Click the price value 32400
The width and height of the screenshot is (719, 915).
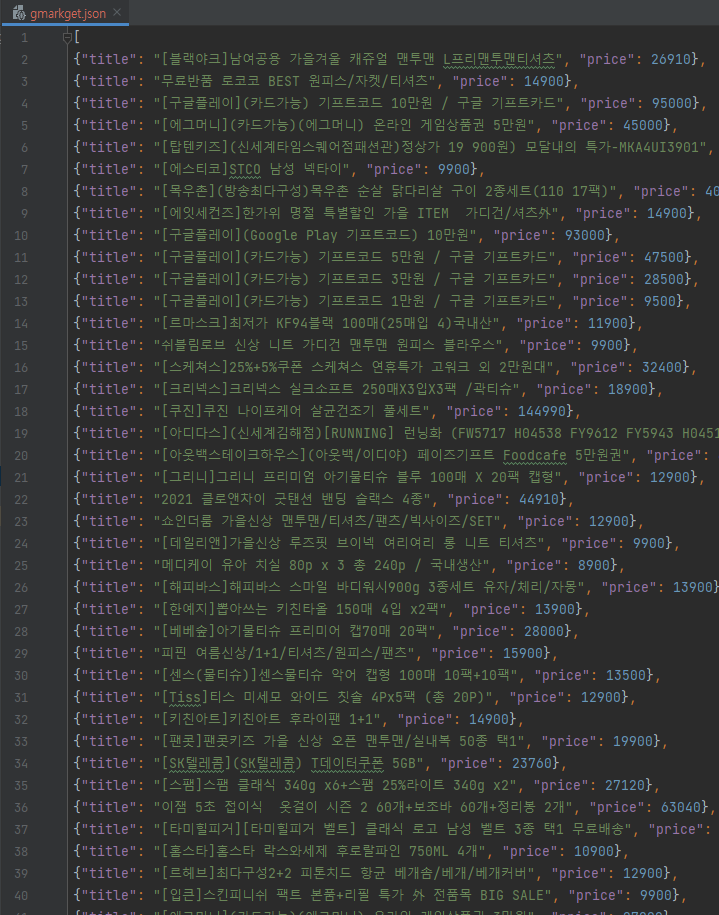click(662, 367)
